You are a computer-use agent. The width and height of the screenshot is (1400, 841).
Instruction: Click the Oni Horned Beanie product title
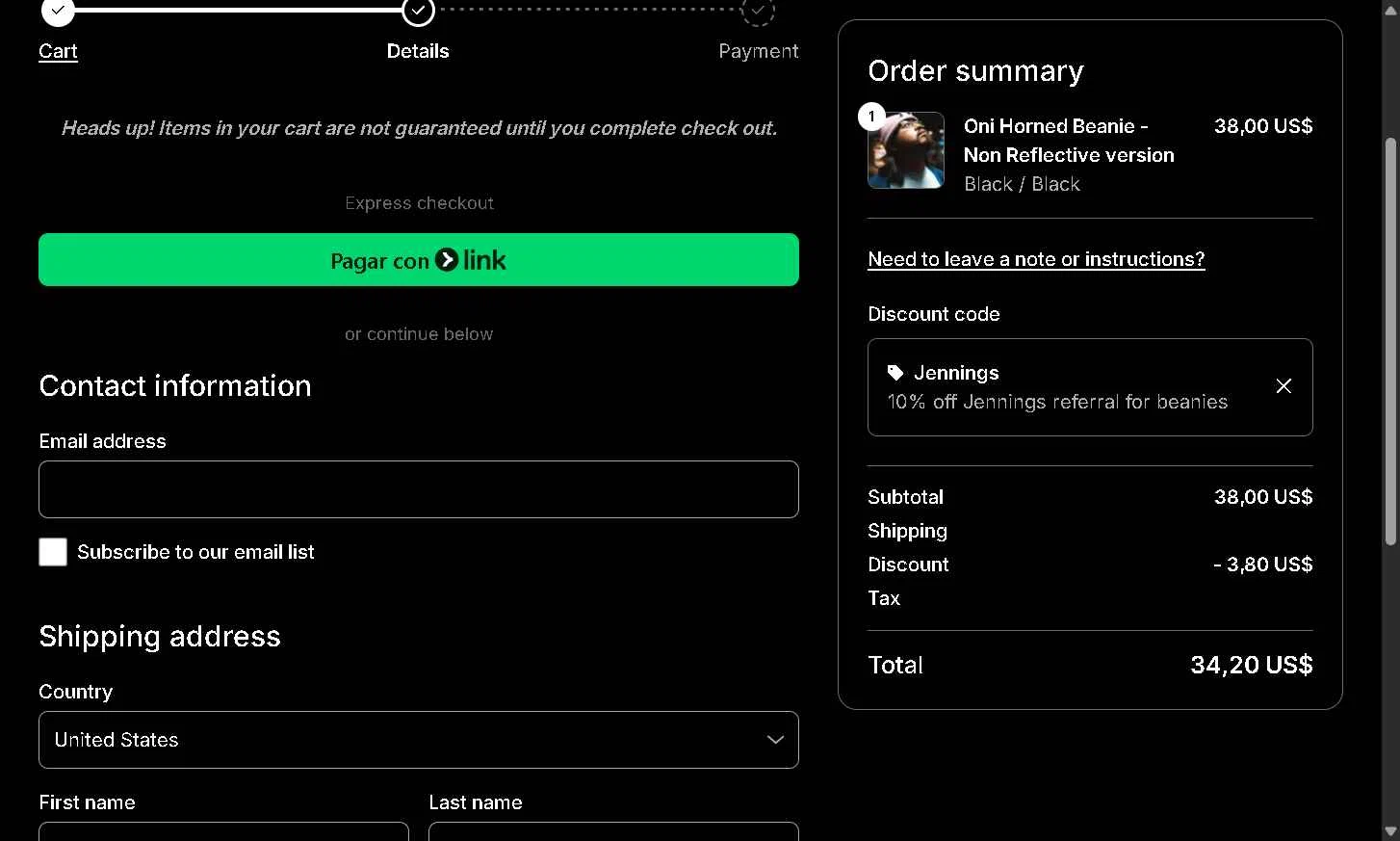click(x=1069, y=141)
